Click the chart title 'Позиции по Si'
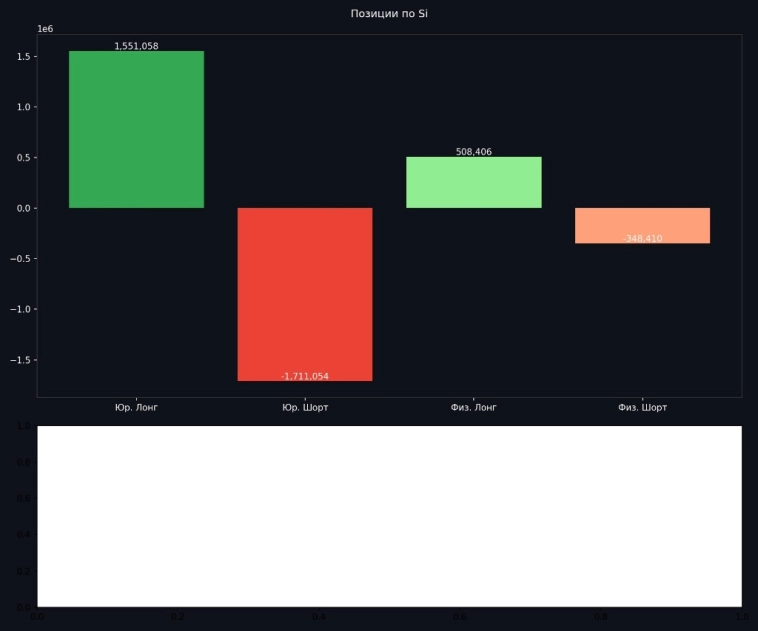This screenshot has width=758, height=631. [389, 13]
